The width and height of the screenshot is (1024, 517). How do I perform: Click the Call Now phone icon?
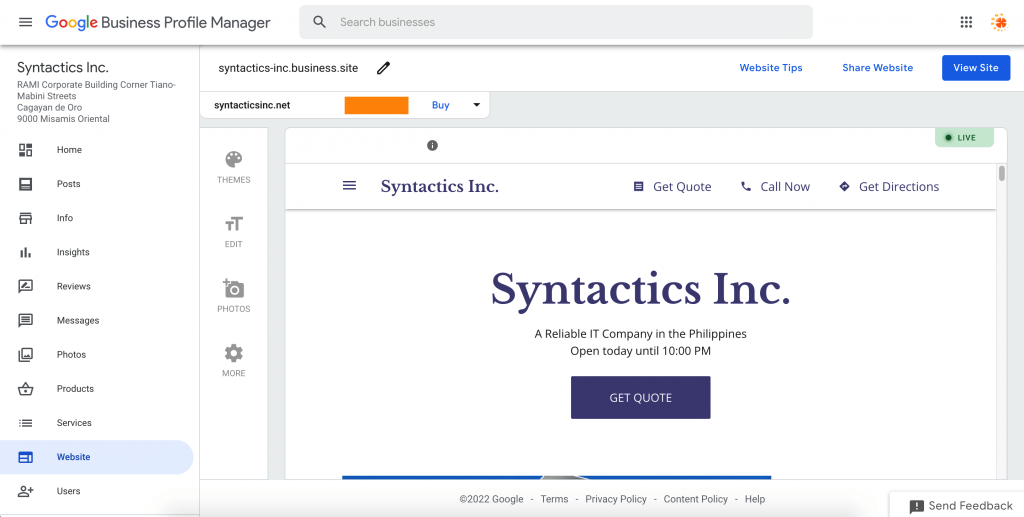746,187
